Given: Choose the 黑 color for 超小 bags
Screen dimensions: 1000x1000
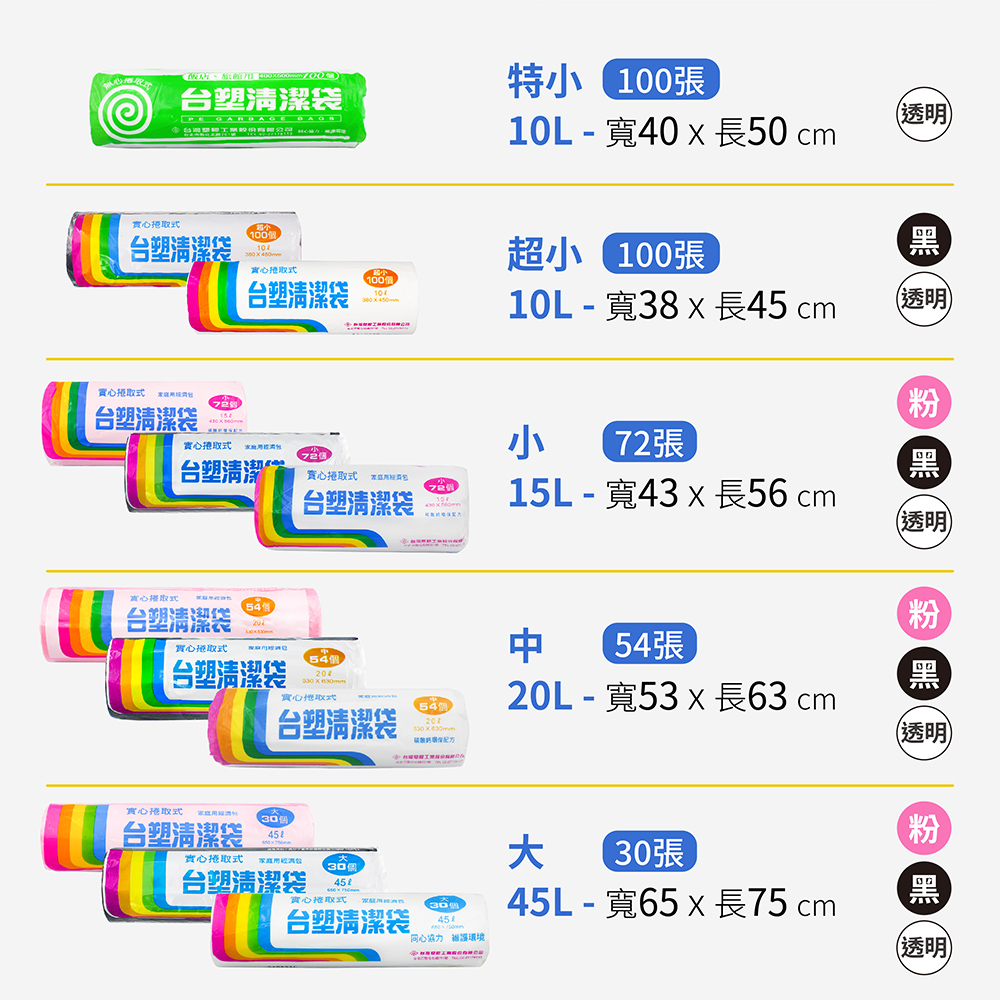Looking at the screenshot, I should pyautogui.click(x=923, y=243).
